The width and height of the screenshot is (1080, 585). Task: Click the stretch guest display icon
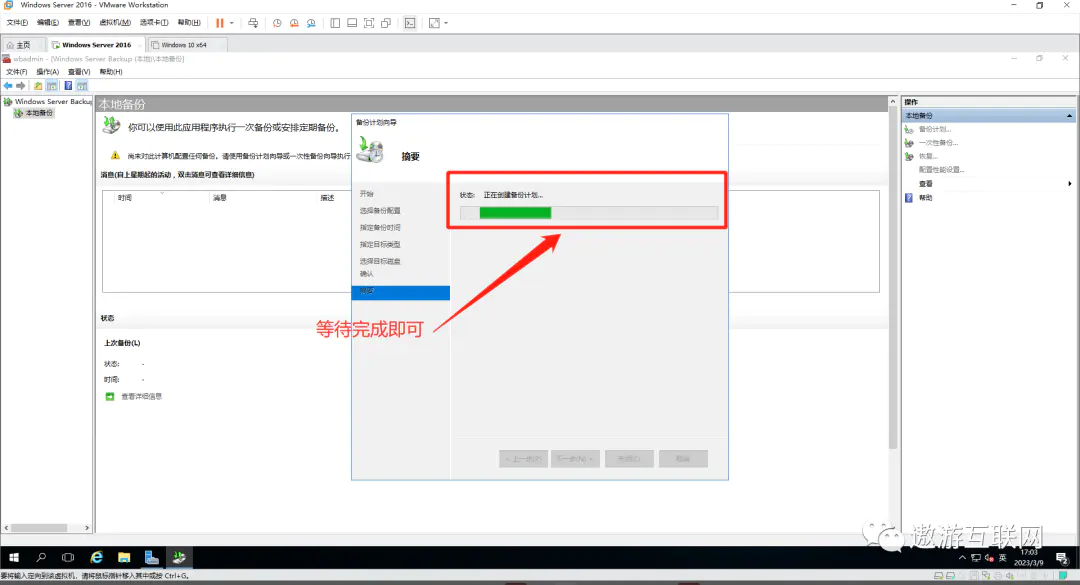(434, 23)
